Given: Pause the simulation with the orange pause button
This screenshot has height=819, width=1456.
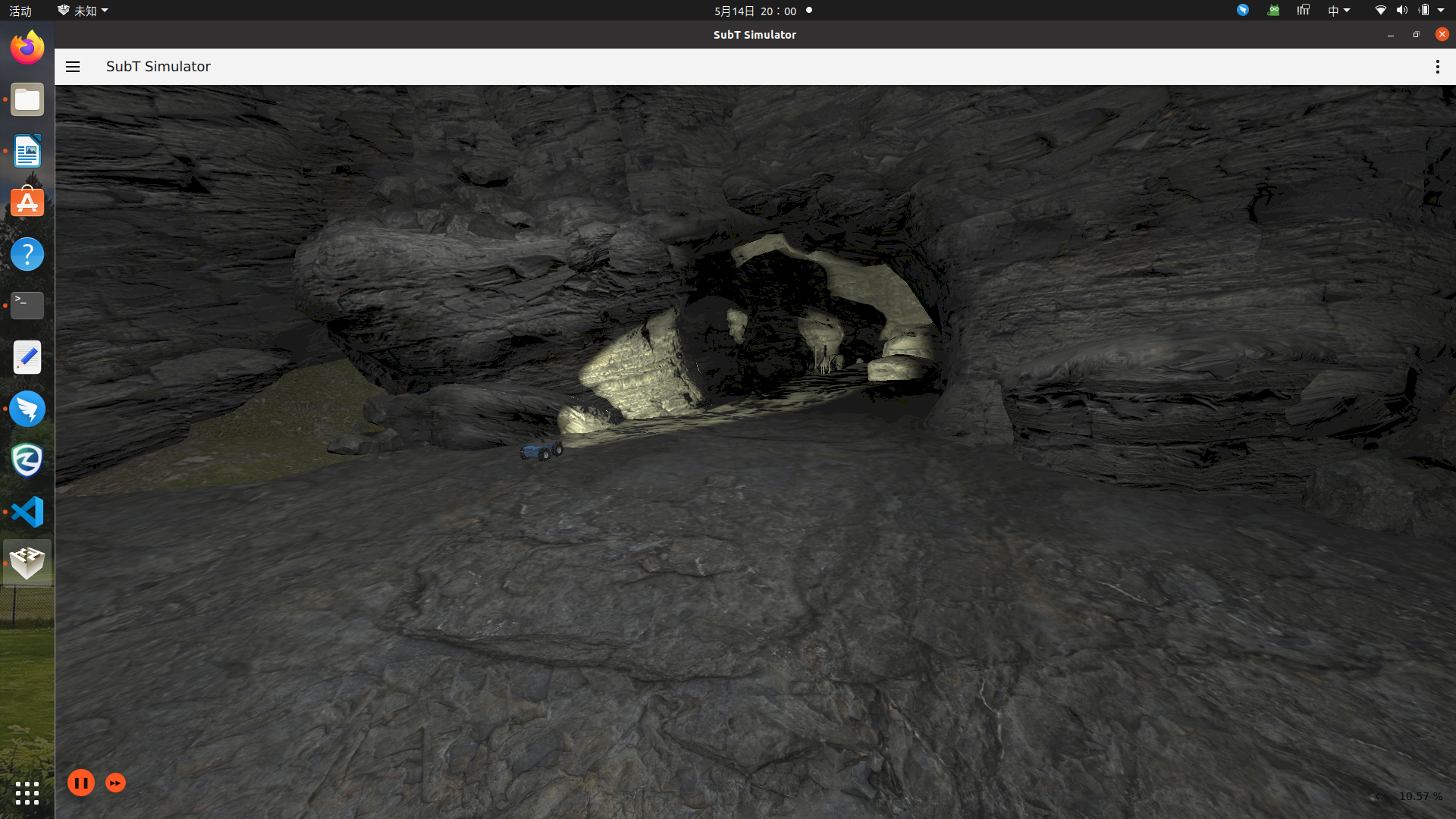Looking at the screenshot, I should coord(81,783).
